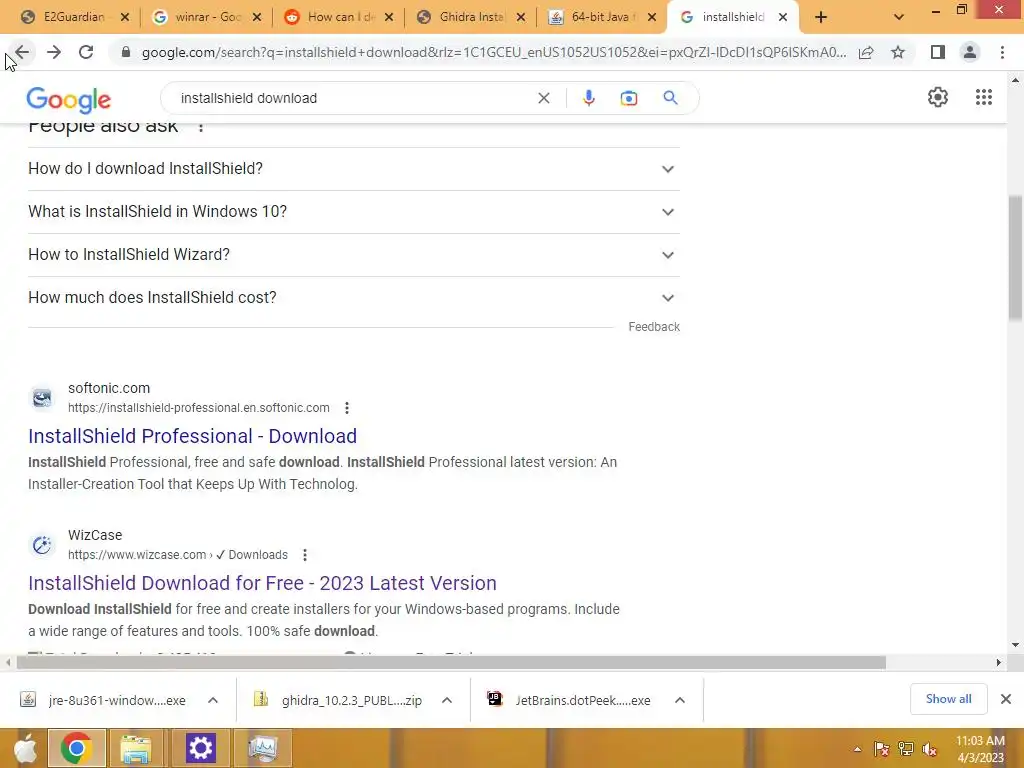Show hidden system tray icons
Image resolution: width=1024 pixels, height=768 pixels.
[857, 749]
